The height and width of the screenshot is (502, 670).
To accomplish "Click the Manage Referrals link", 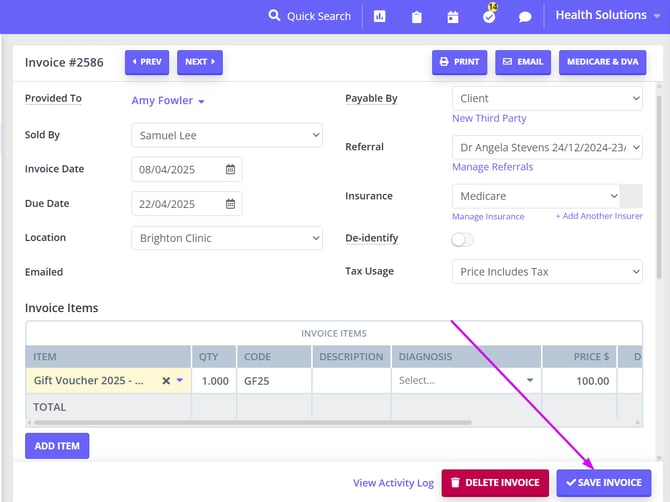I will tap(492, 167).
